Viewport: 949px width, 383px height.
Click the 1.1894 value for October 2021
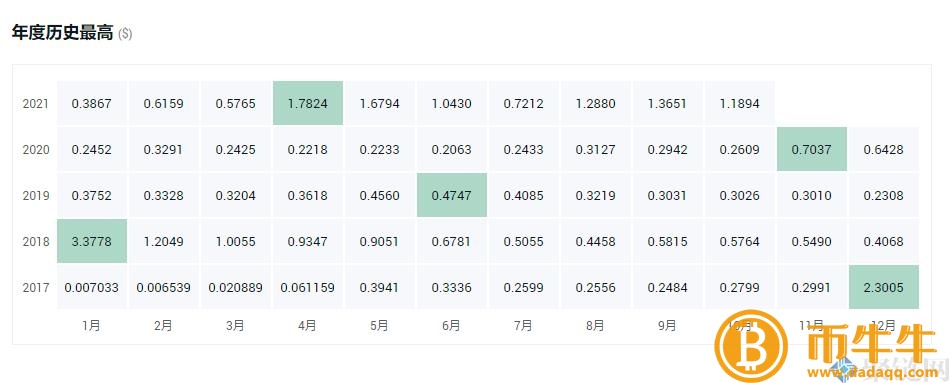click(740, 103)
